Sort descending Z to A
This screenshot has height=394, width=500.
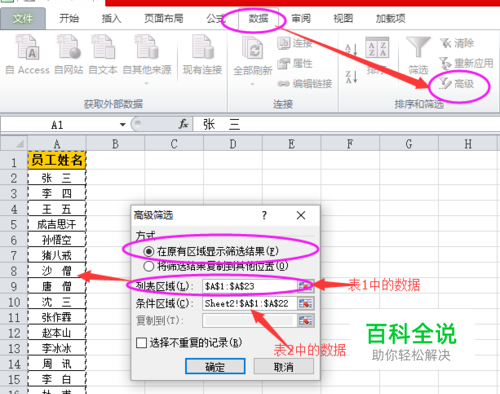tap(351, 77)
